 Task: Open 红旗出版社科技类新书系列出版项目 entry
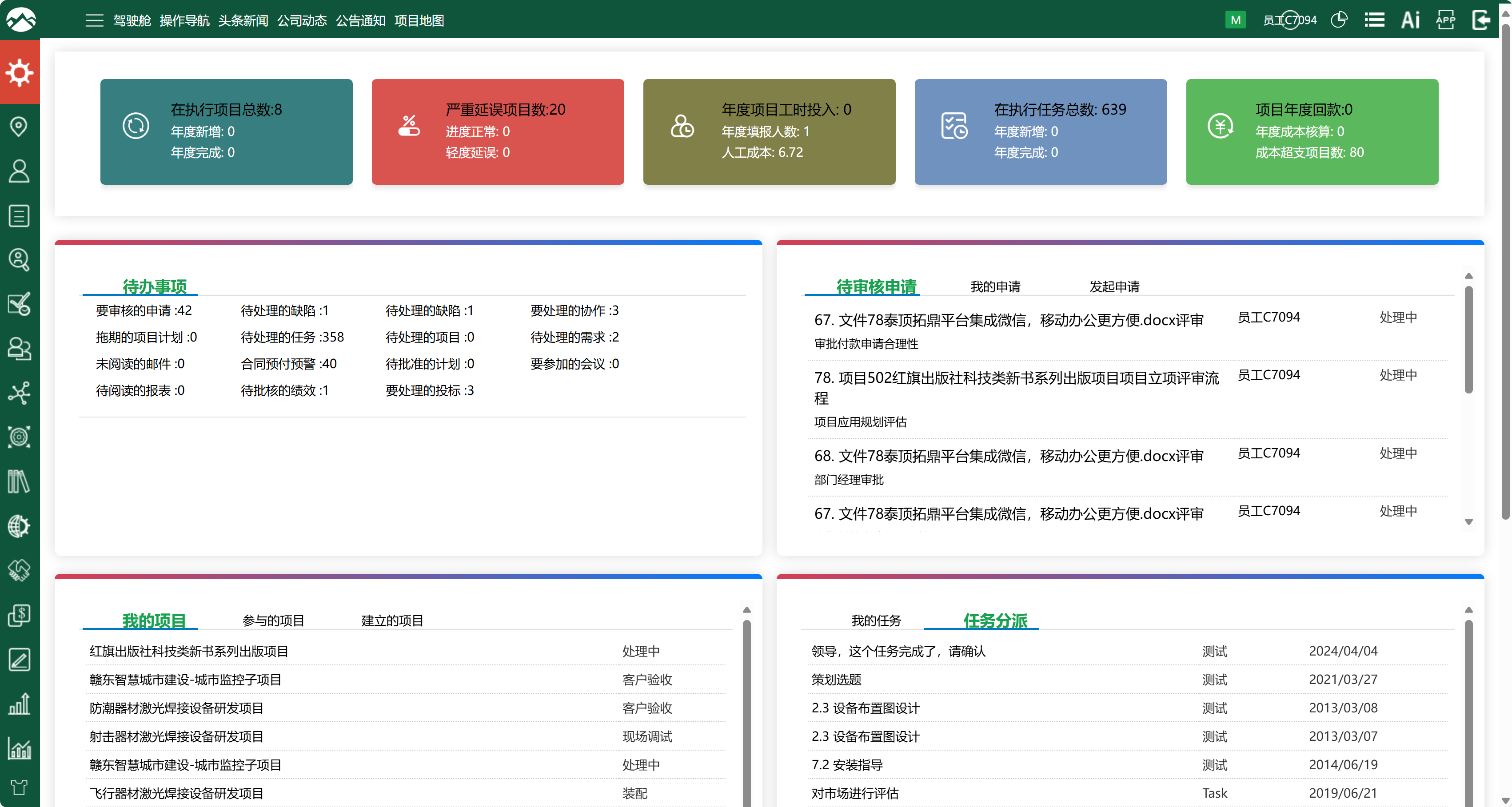[x=188, y=651]
